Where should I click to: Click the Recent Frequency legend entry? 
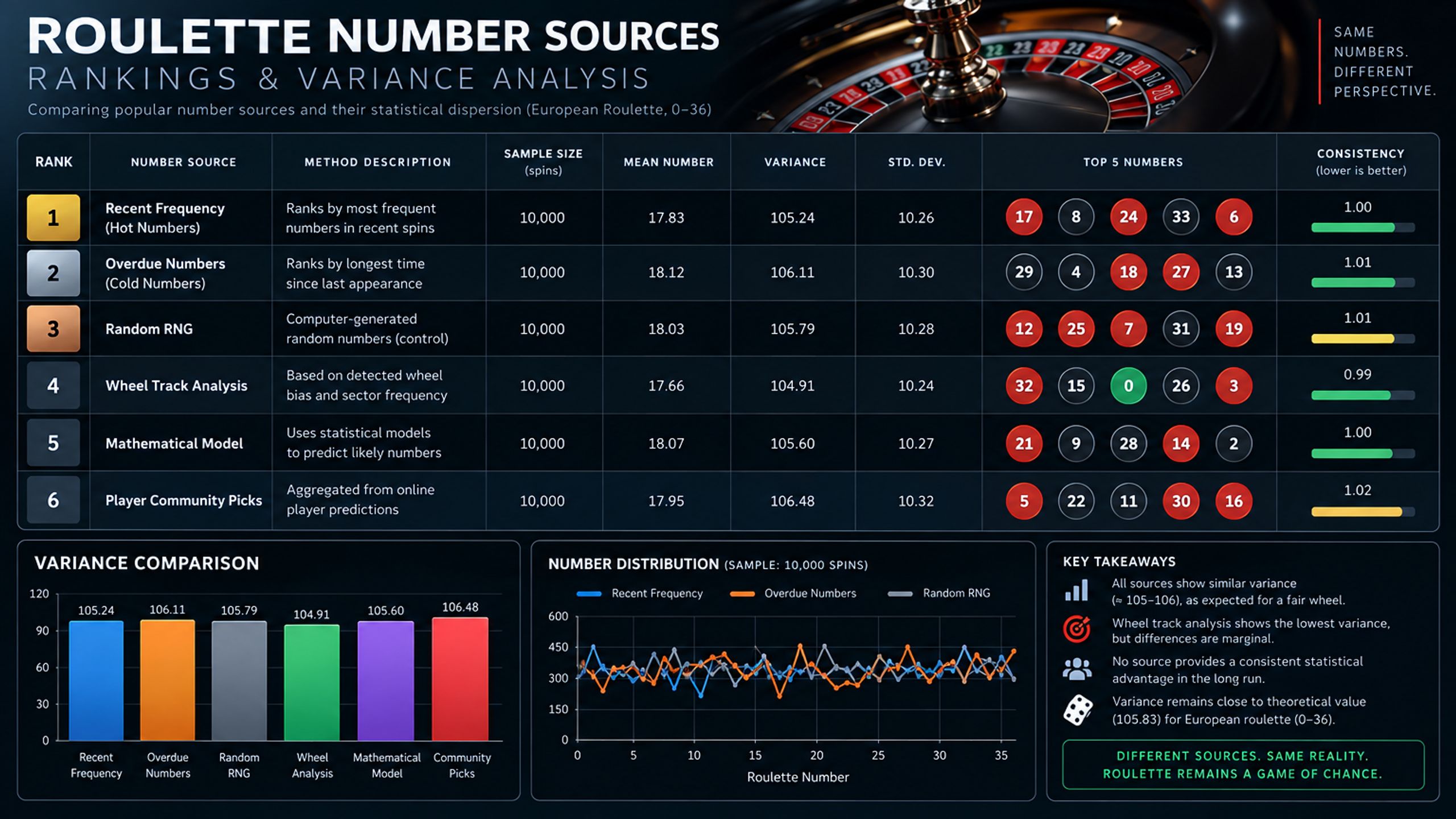640,593
